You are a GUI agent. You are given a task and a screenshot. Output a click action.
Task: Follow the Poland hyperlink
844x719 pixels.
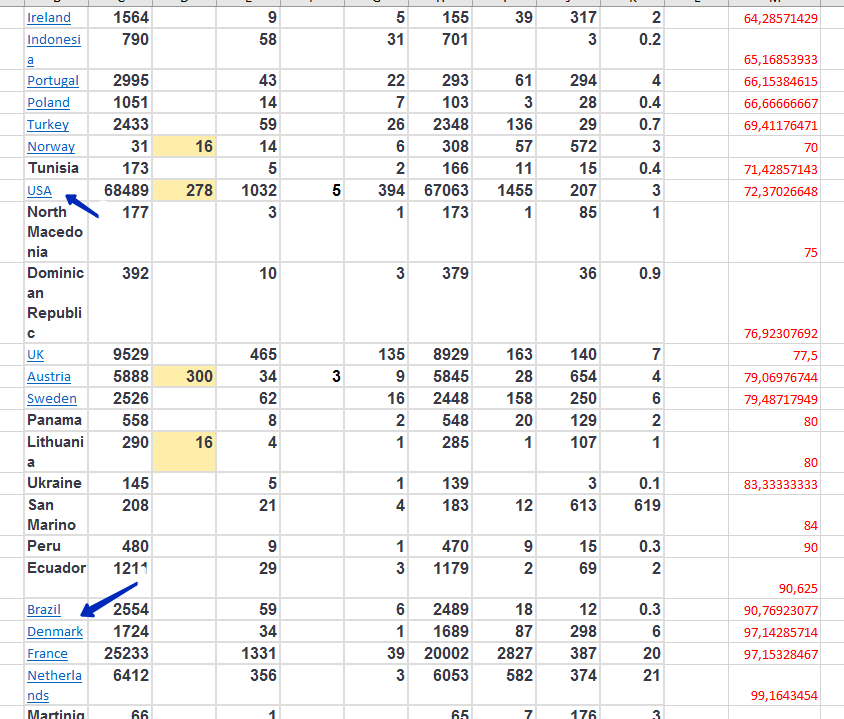tap(48, 103)
